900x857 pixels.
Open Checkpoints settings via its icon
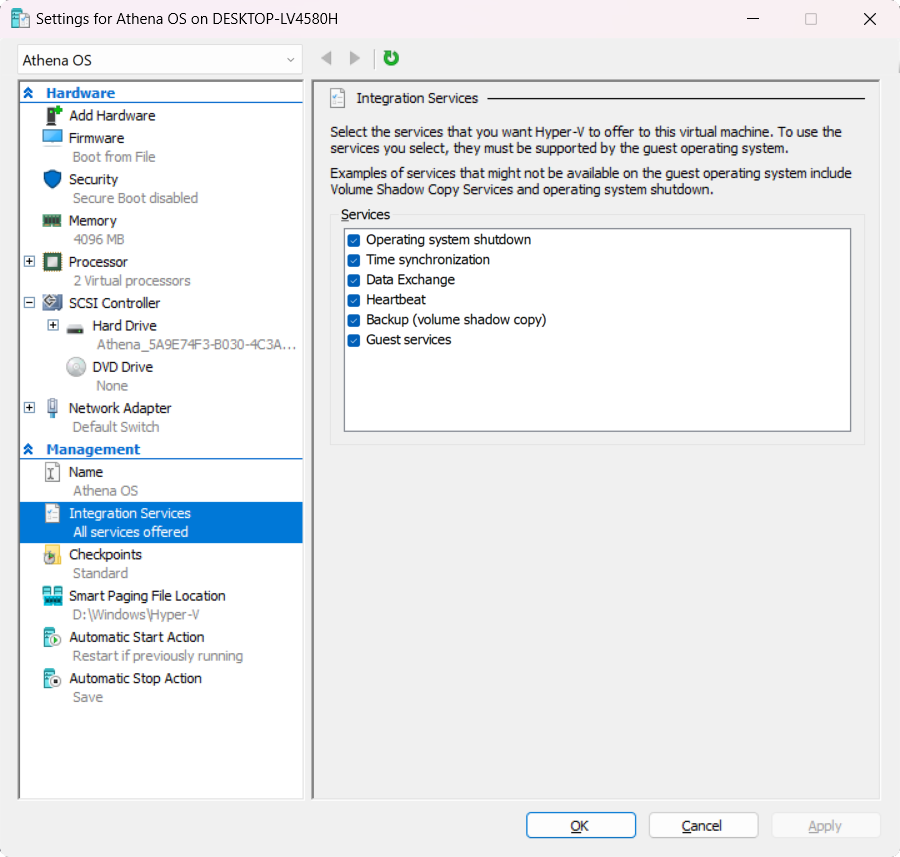52,554
